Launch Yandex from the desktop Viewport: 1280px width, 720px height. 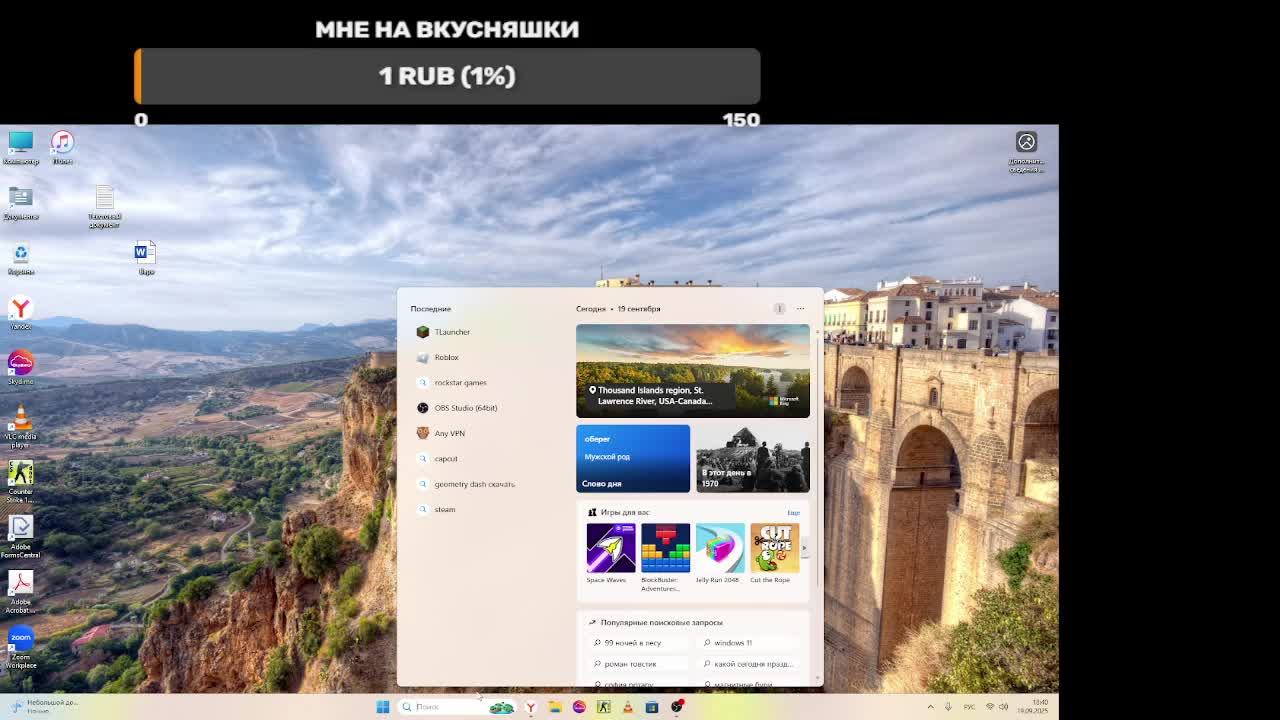coord(20,312)
